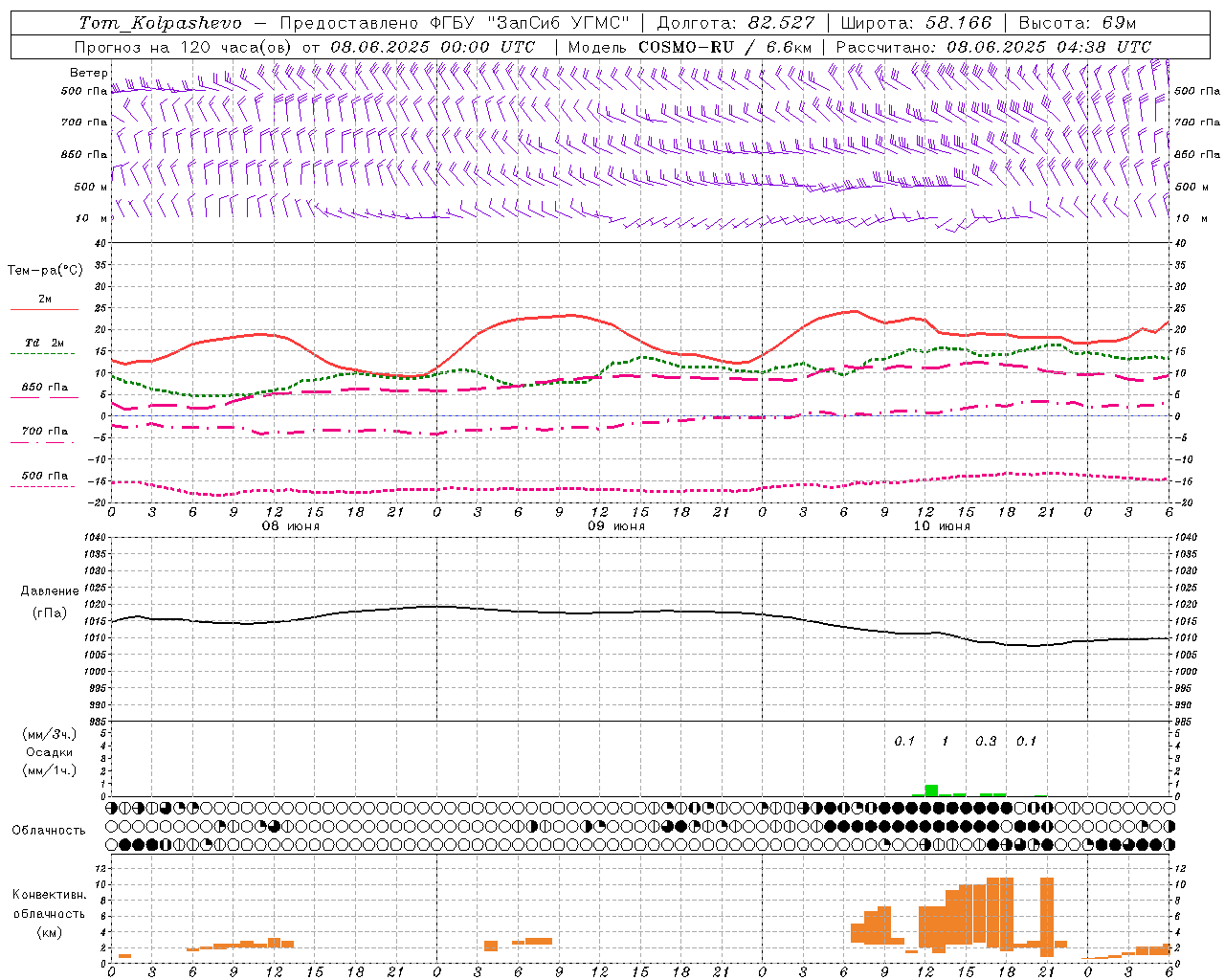The height and width of the screenshot is (980, 1225).
Task: Select the '2м' temperature legend label
Action: click(45, 299)
